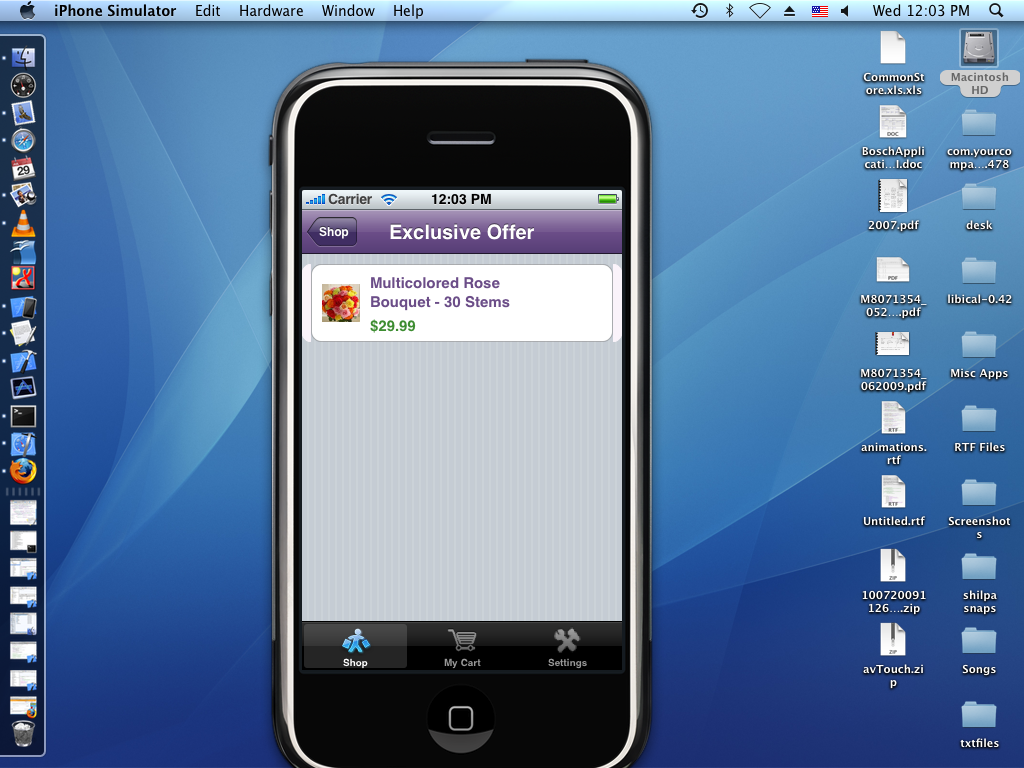
Task: Open the iPhone Simulator menu
Action: pos(115,10)
